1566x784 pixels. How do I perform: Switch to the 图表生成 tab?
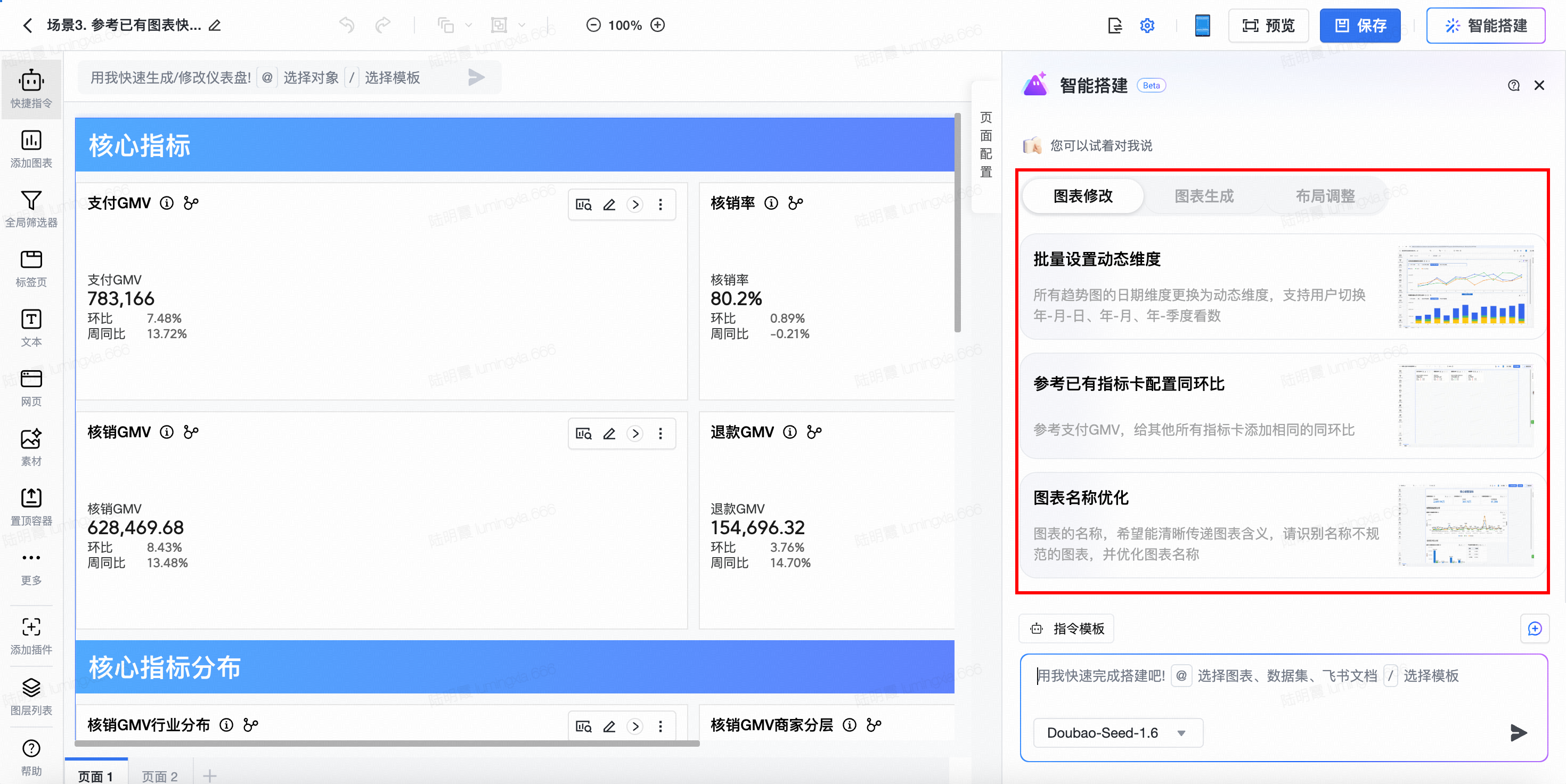click(x=1204, y=197)
